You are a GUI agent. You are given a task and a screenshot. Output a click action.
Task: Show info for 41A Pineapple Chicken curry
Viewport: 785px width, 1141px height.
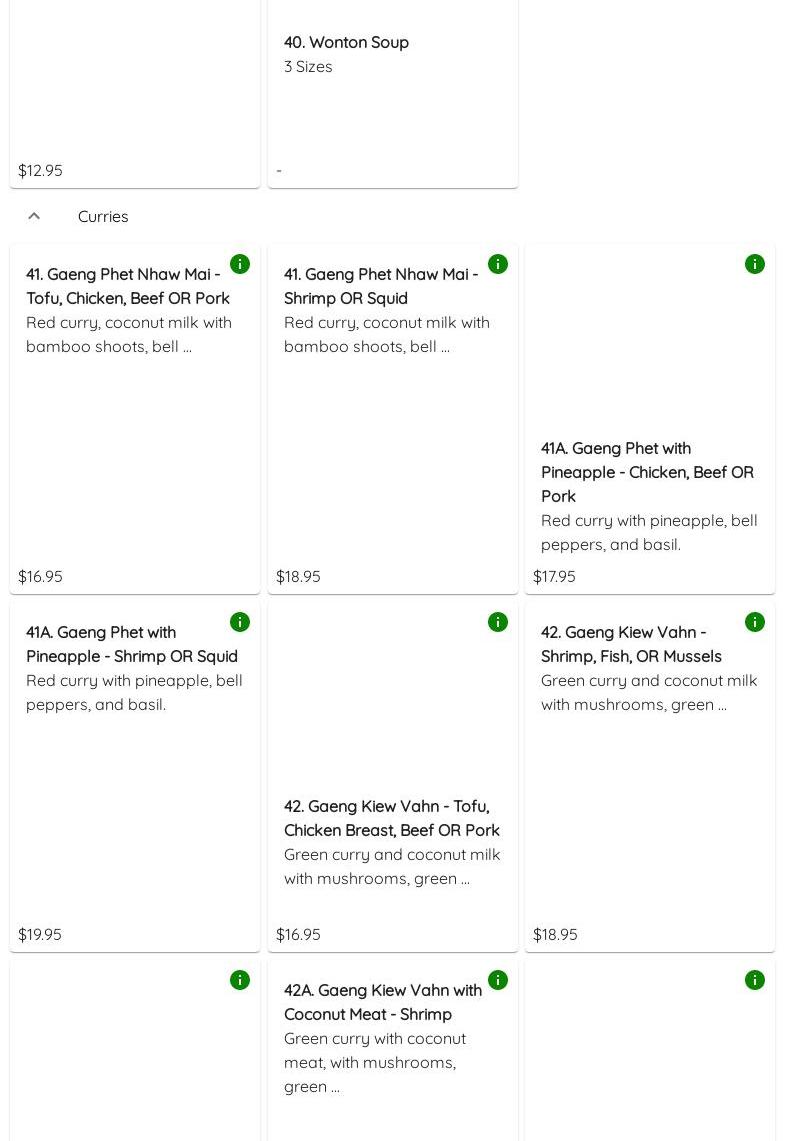[x=755, y=264]
